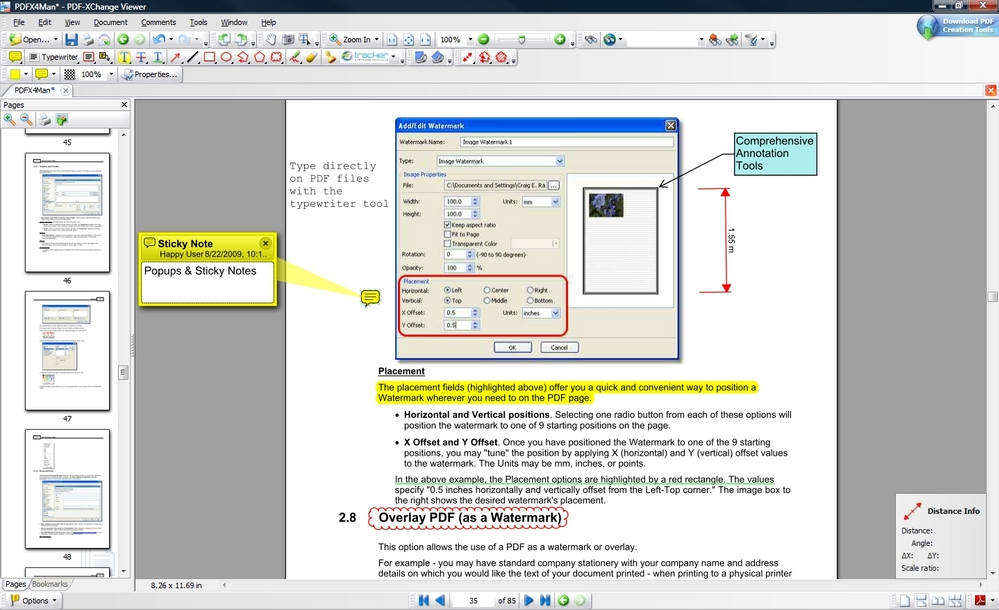999x610 pixels.
Task: Click Download PDF Creation Tools
Action: click(x=956, y=26)
